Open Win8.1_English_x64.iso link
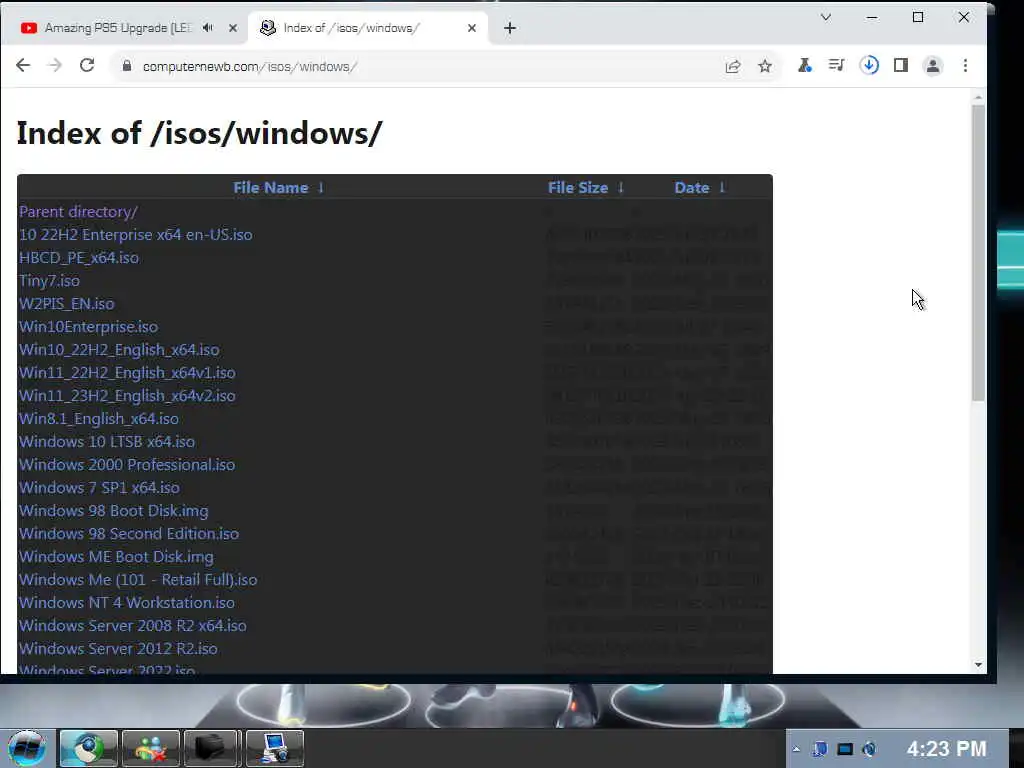The height and width of the screenshot is (768, 1024). (99, 419)
